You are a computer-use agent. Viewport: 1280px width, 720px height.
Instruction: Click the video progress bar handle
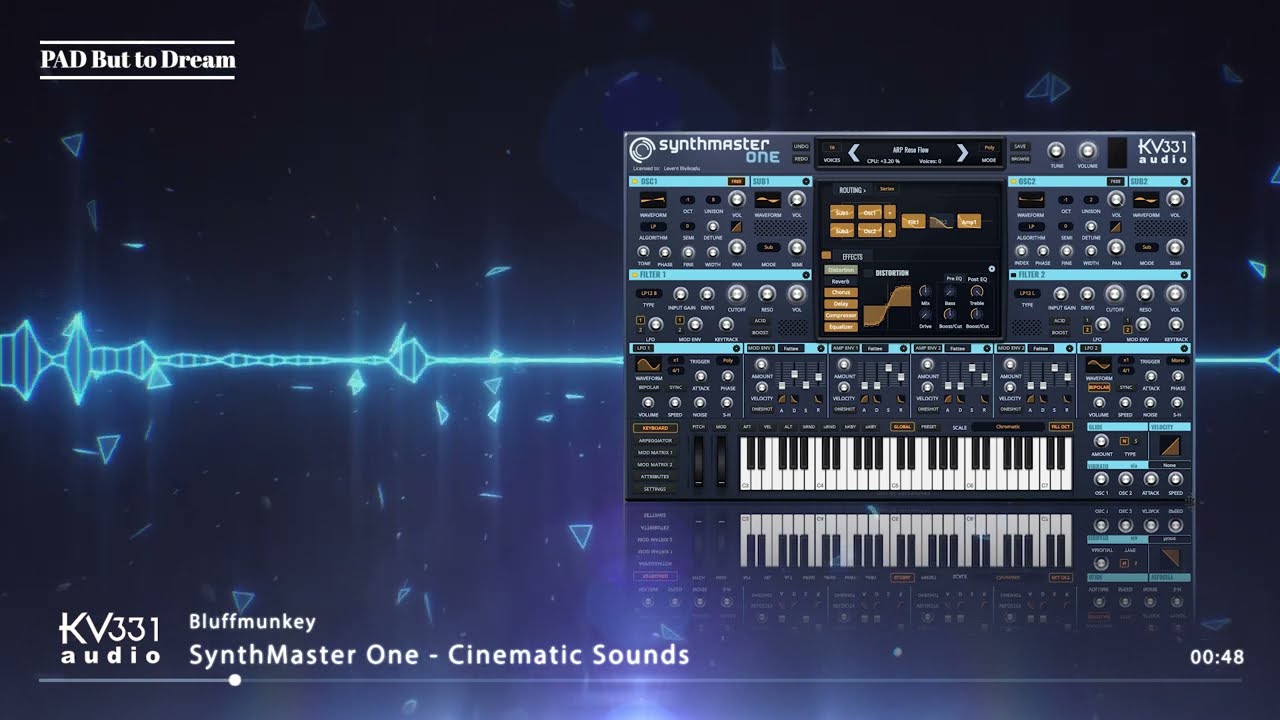pyautogui.click(x=235, y=680)
